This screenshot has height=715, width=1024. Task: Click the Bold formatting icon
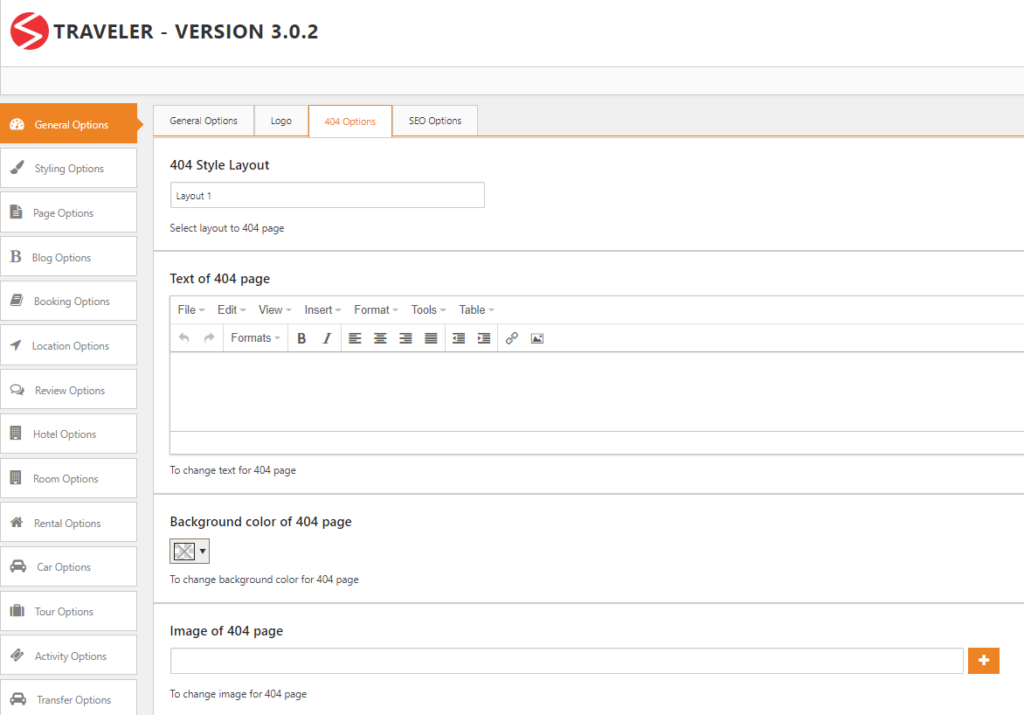point(302,339)
